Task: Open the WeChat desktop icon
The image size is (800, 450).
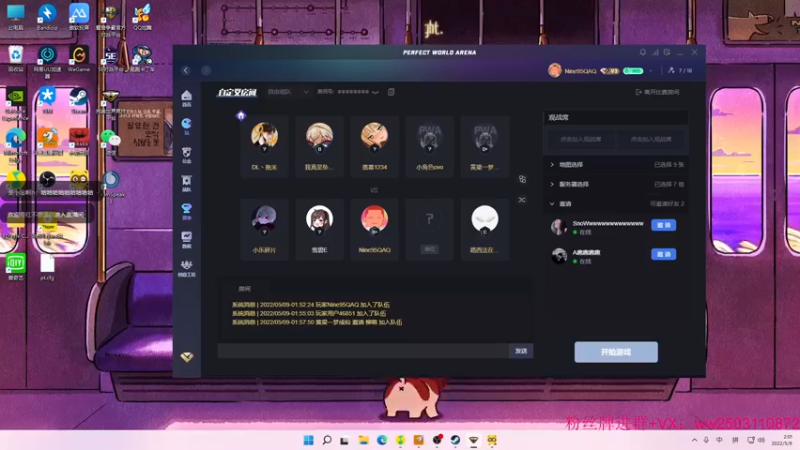Action: [x=110, y=141]
